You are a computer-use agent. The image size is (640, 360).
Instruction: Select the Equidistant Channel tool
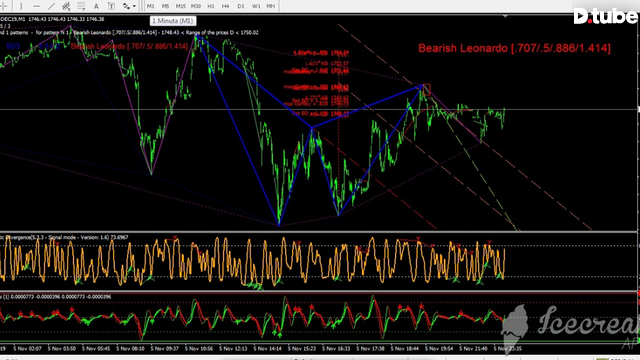(x=66, y=6)
